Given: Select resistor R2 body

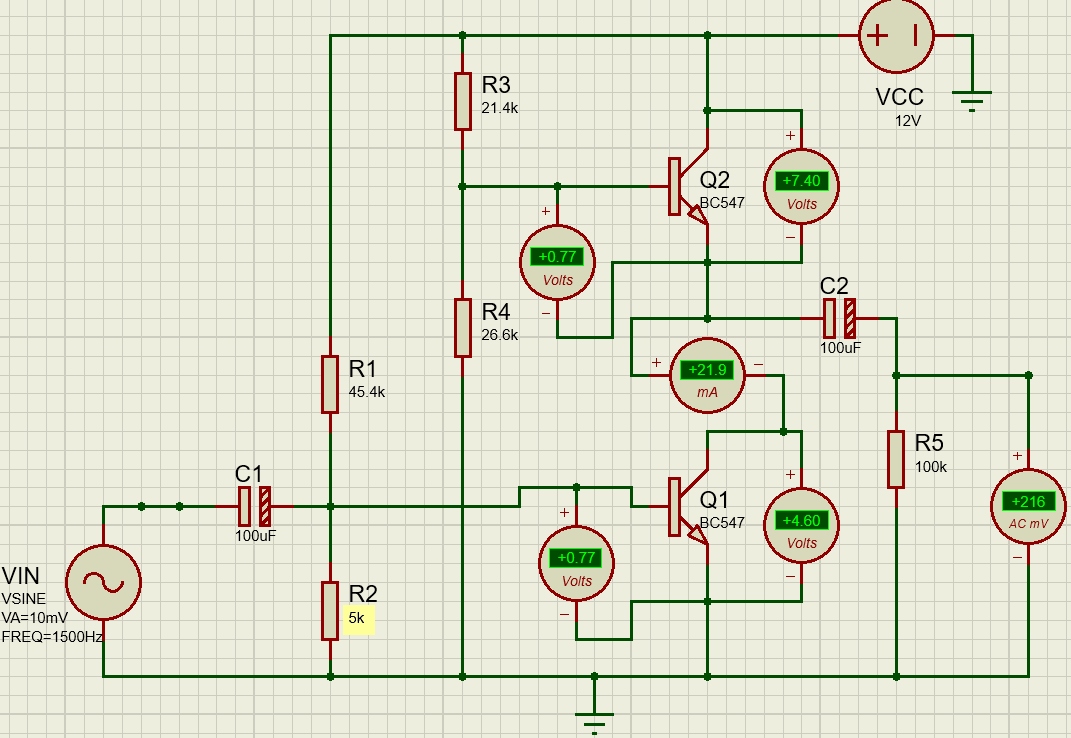Looking at the screenshot, I should click(x=330, y=611).
